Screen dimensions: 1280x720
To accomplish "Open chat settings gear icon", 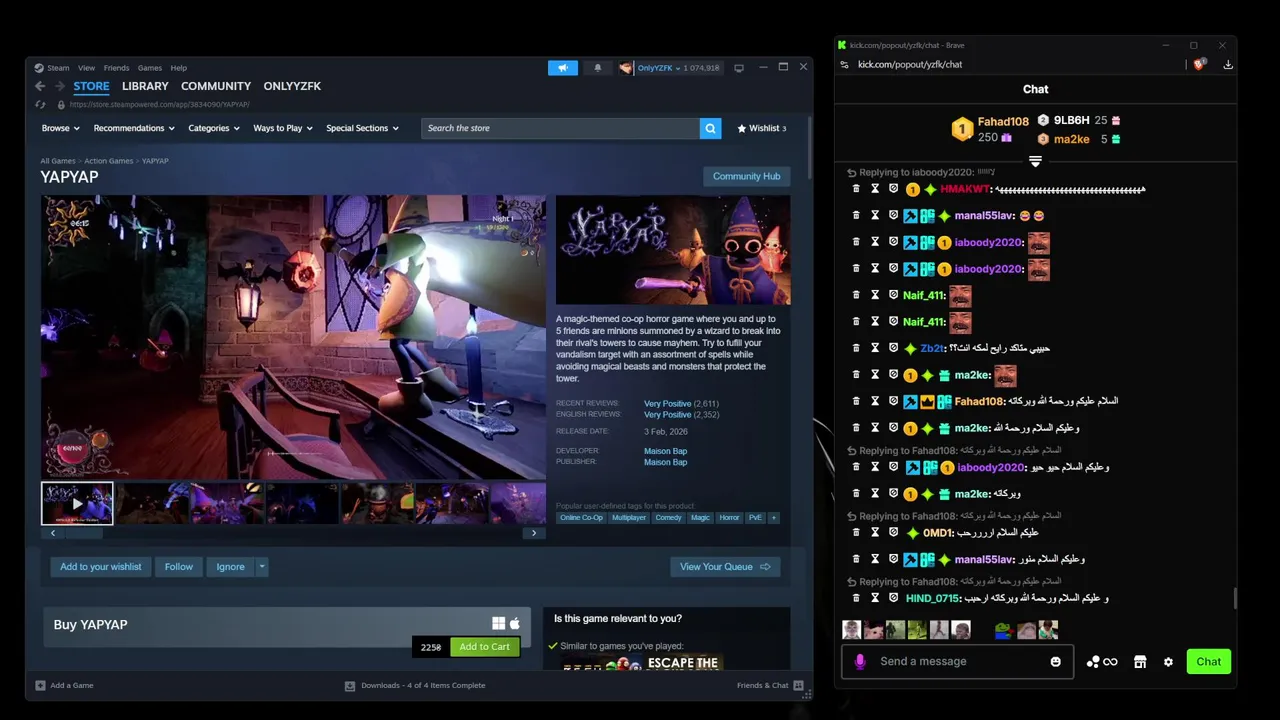I will (1168, 662).
